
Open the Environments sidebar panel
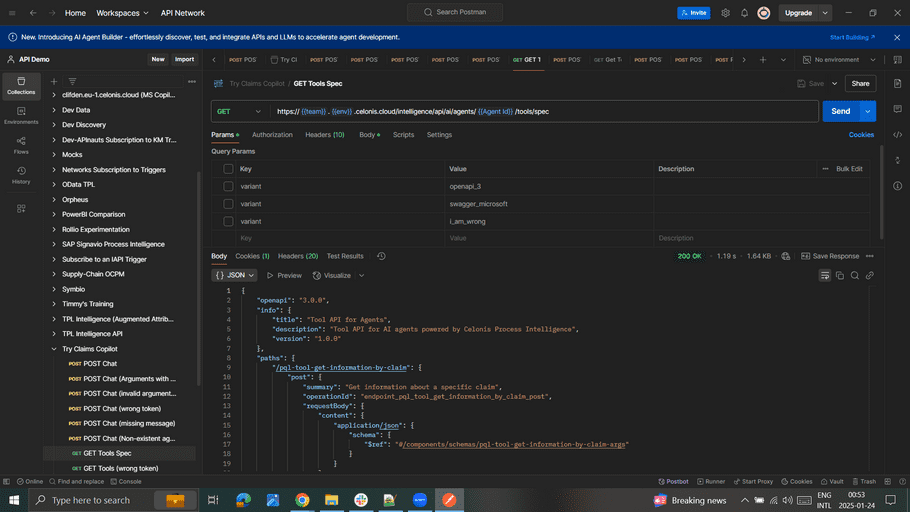(x=21, y=115)
